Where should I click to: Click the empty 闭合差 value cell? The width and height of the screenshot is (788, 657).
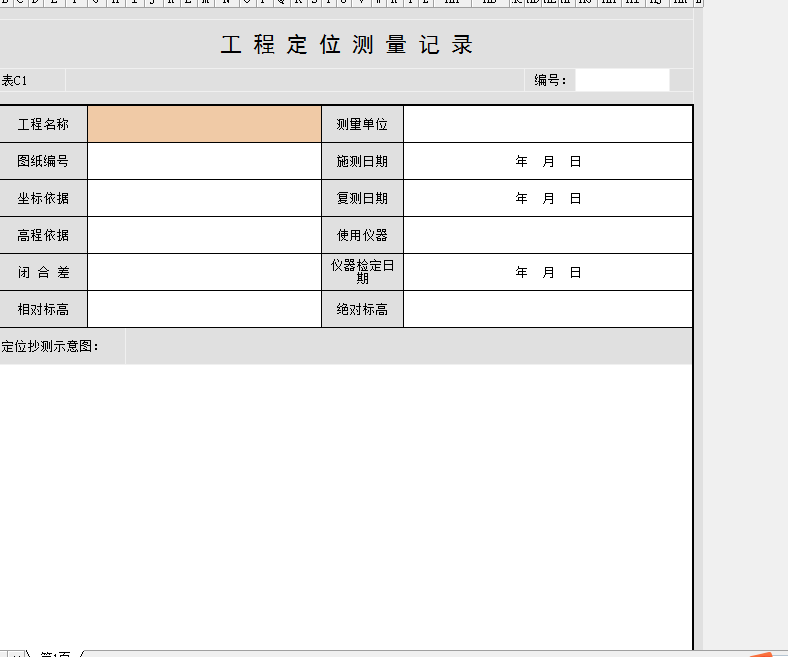204,272
